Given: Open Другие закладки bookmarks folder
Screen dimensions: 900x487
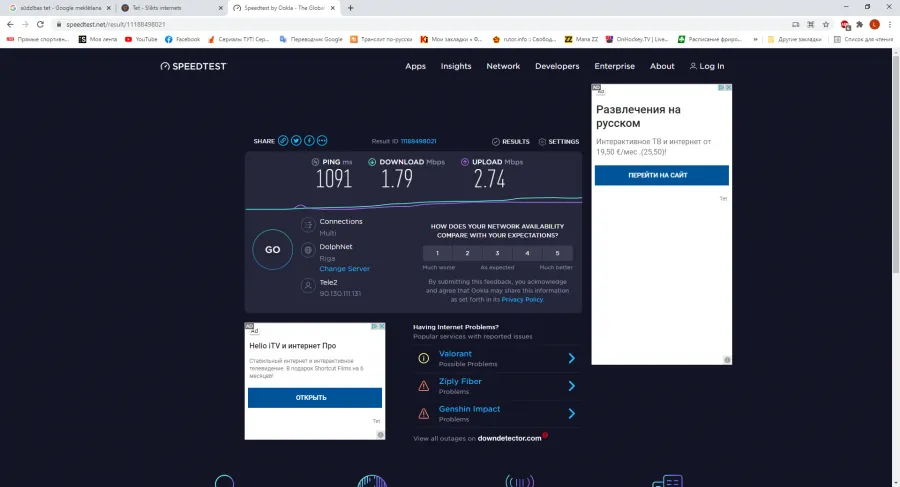Looking at the screenshot, I should click(794, 39).
